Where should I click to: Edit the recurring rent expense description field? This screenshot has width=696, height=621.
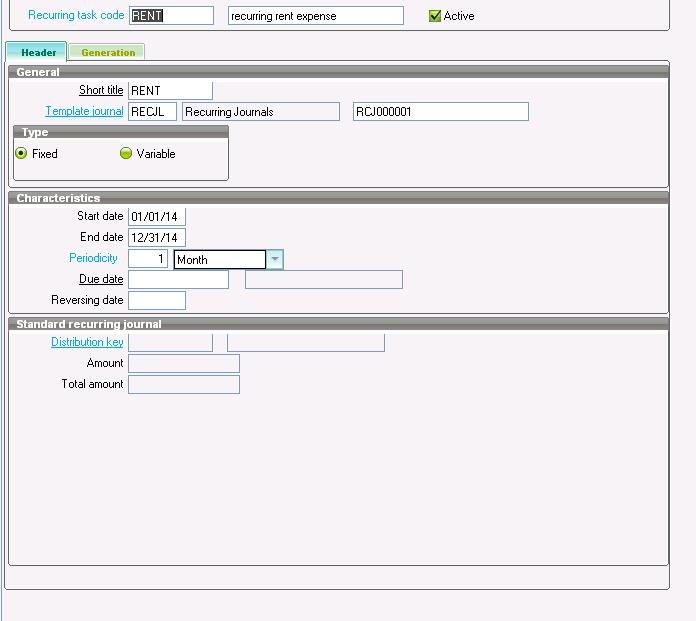[316, 16]
